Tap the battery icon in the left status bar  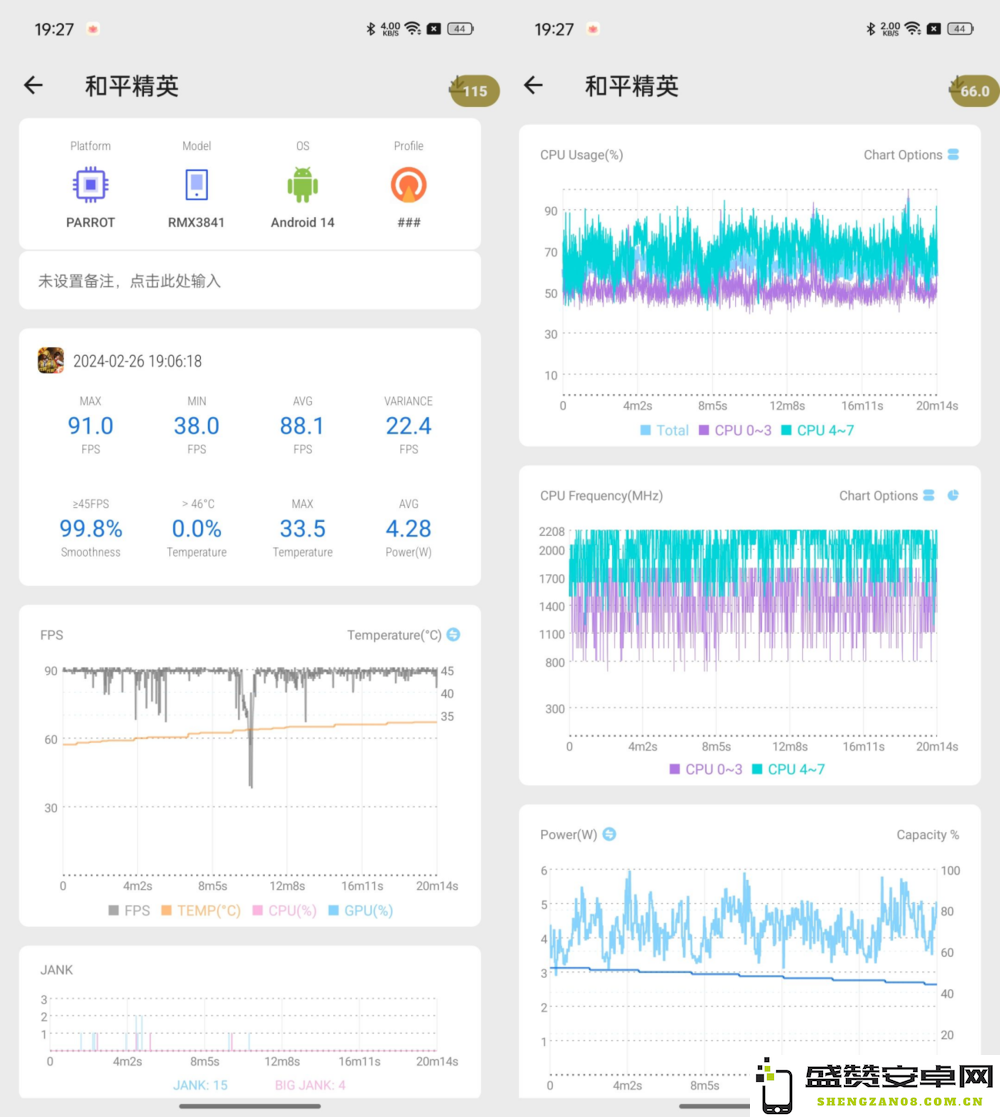pos(460,28)
